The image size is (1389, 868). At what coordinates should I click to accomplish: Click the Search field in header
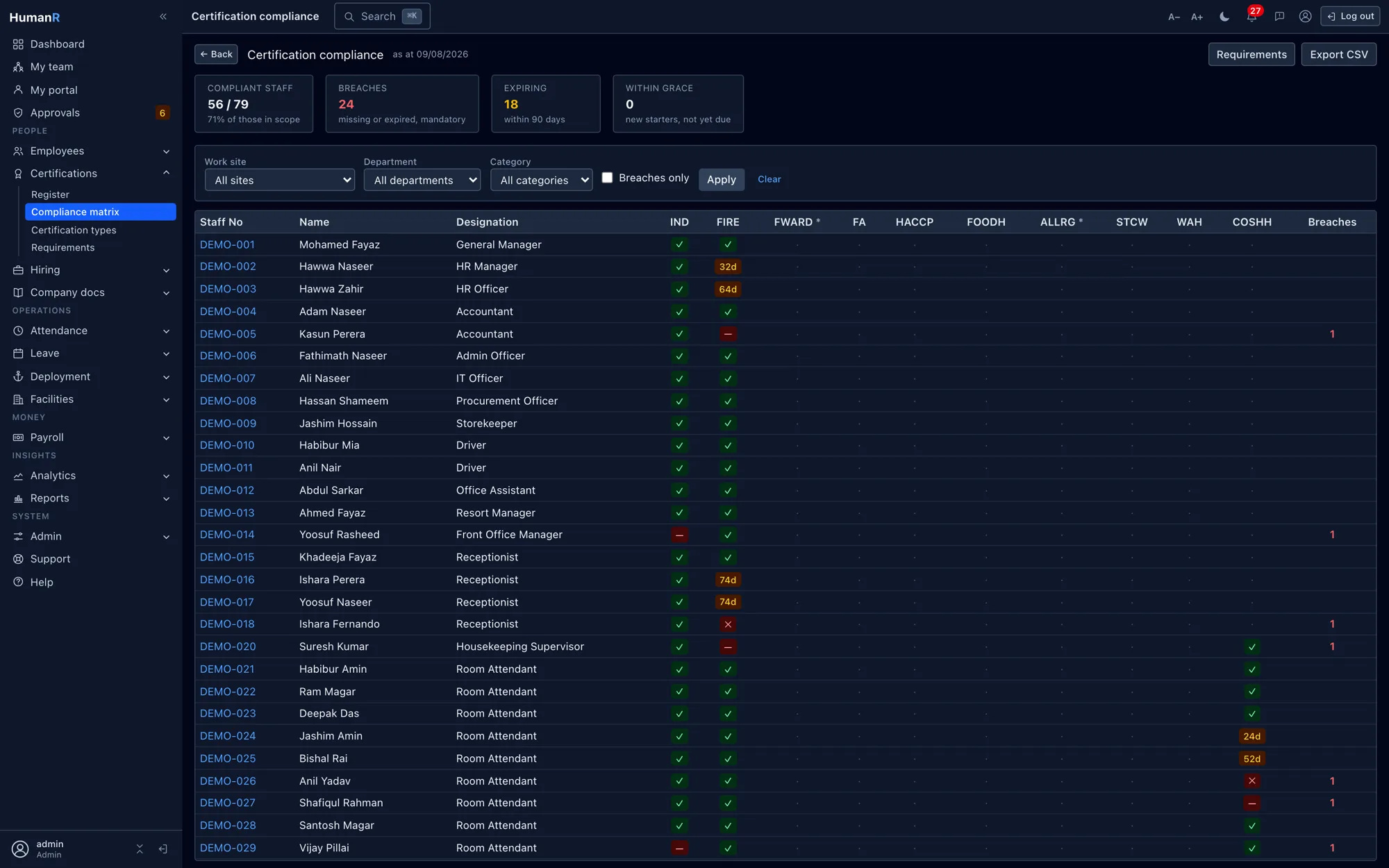click(382, 16)
